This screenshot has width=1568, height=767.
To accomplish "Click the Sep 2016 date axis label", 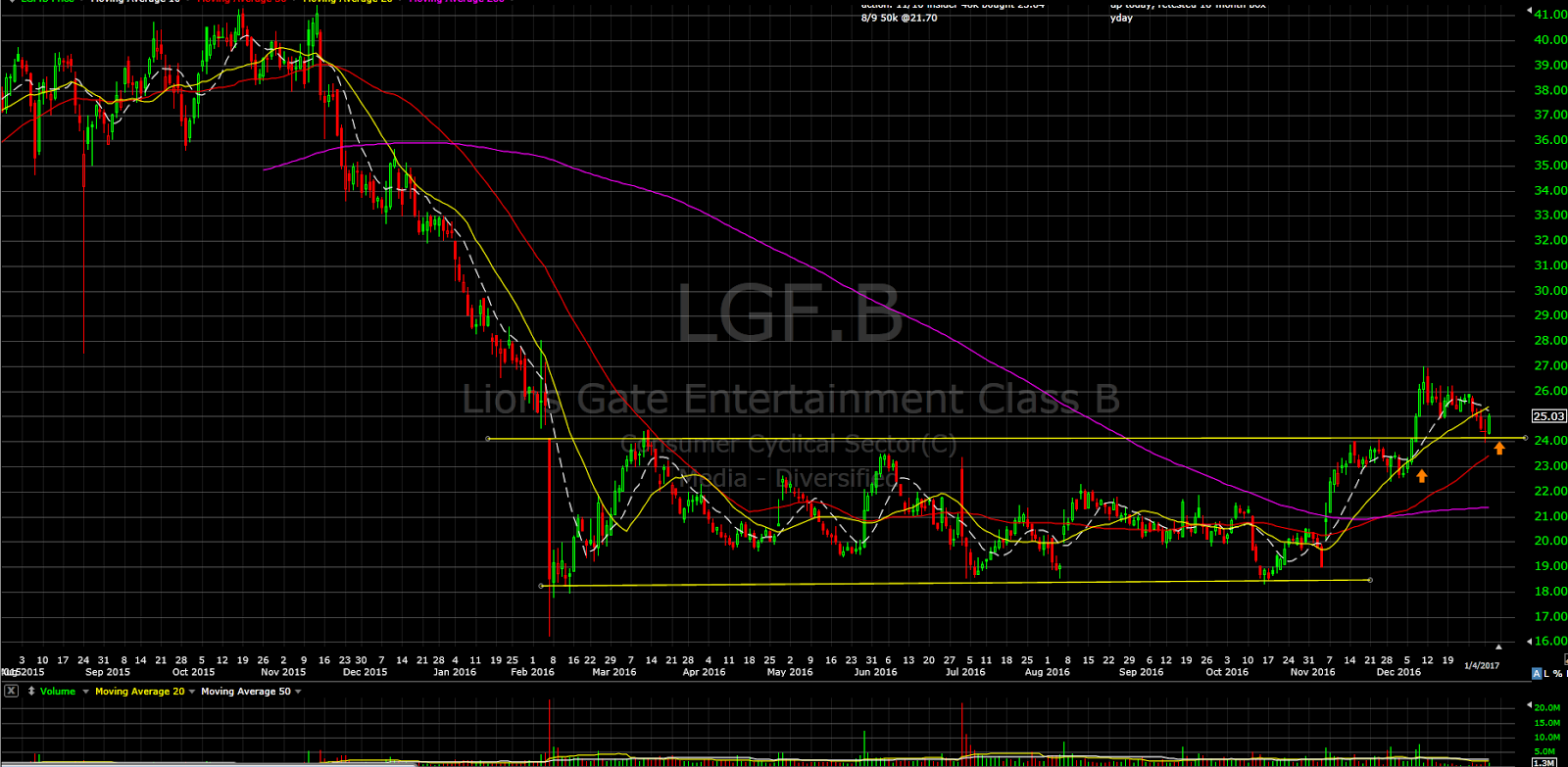I will click(1141, 672).
